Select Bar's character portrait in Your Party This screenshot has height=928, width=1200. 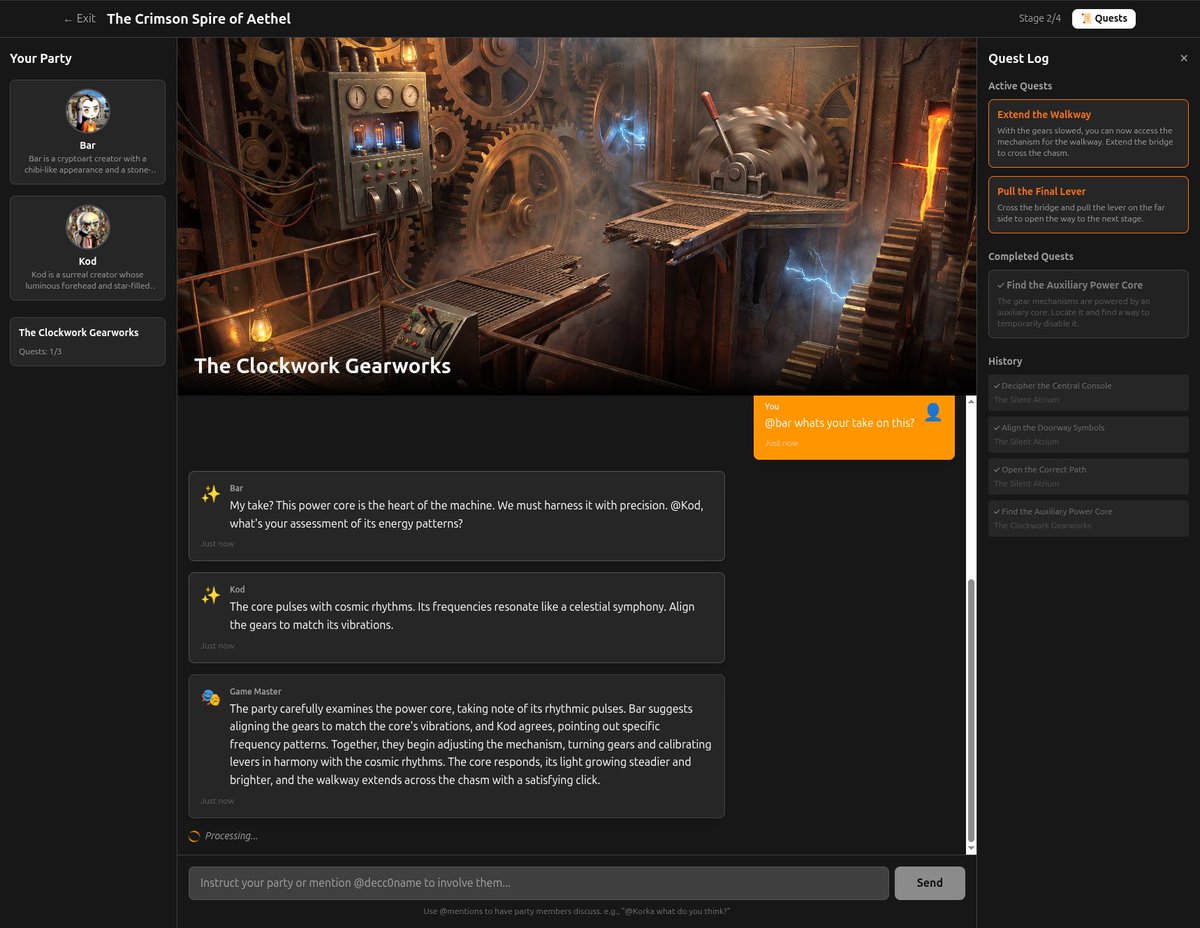click(87, 110)
